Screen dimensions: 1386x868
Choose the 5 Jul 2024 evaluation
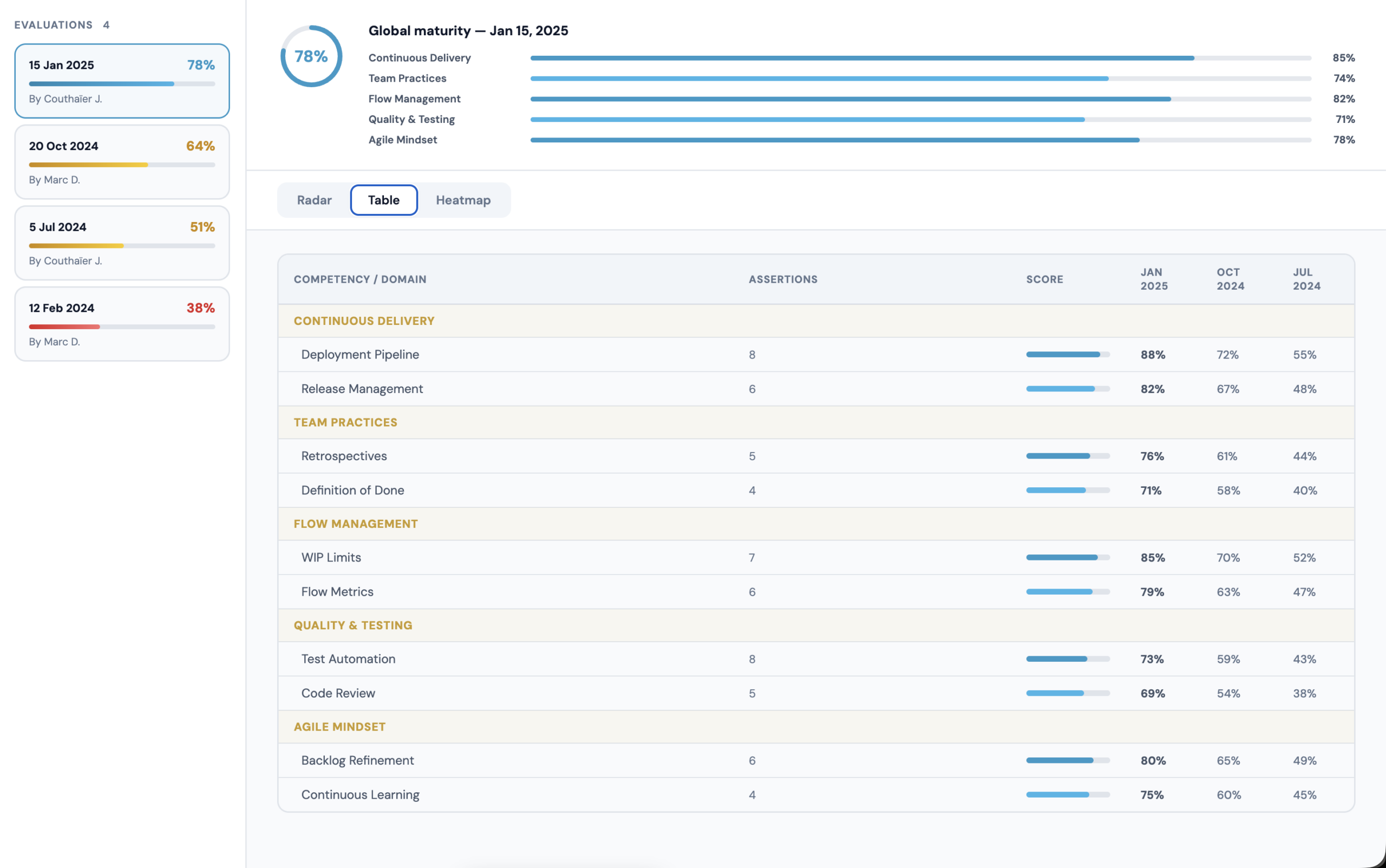tap(122, 243)
